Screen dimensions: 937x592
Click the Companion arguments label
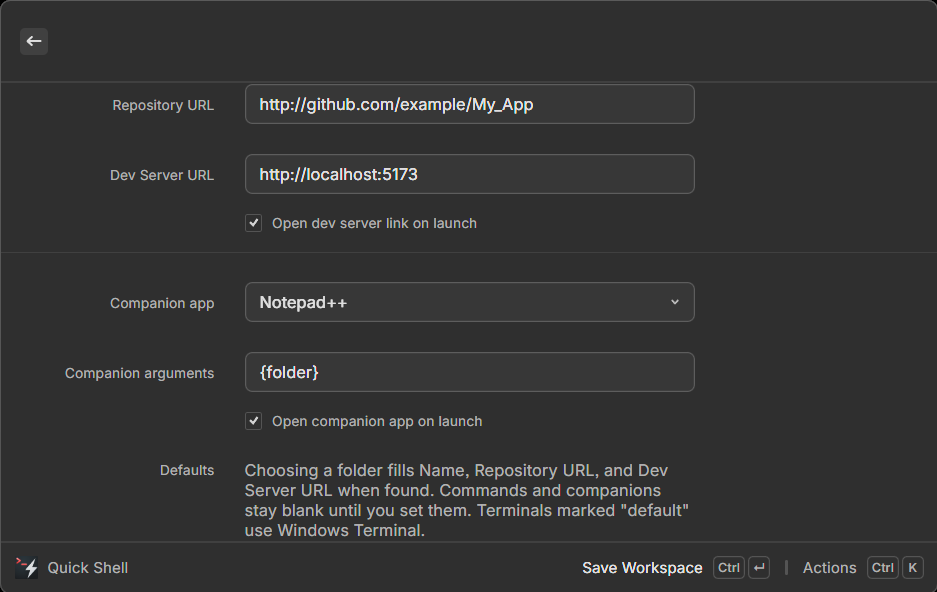pos(139,373)
